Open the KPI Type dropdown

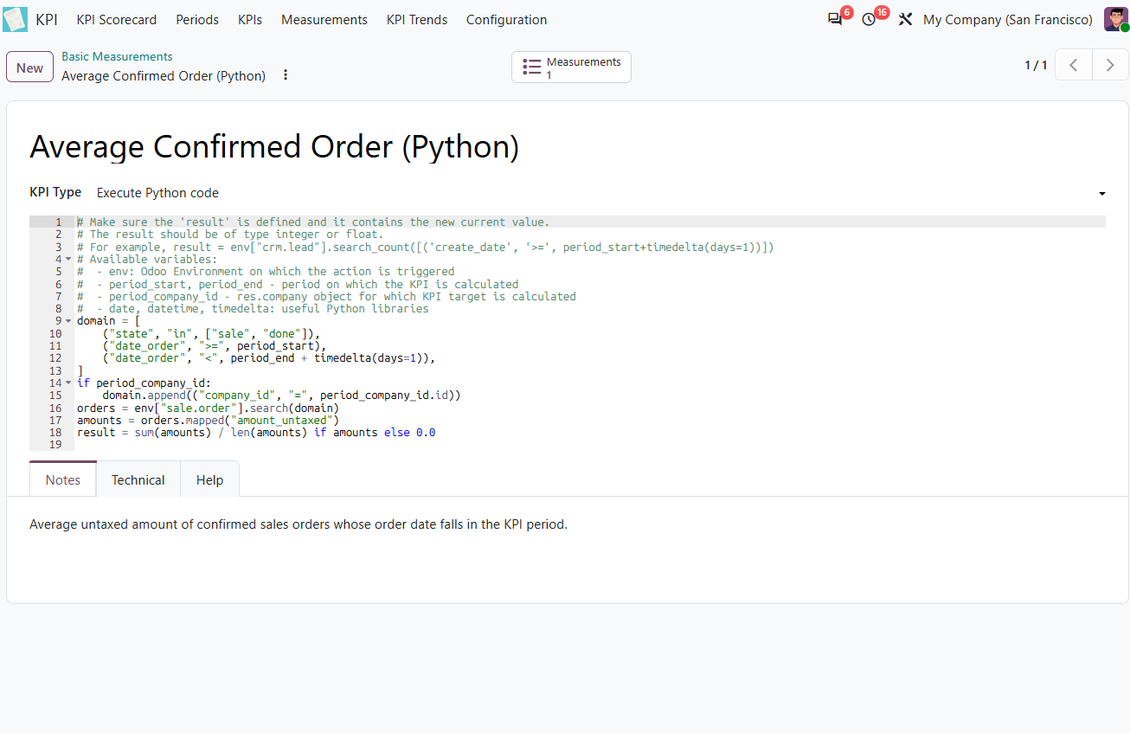point(601,192)
